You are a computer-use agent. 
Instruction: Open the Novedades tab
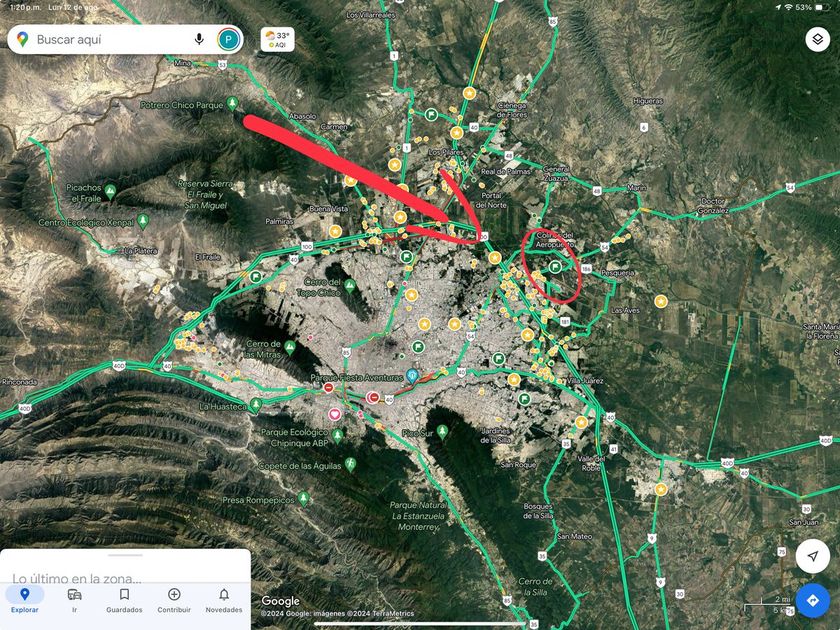tap(224, 600)
